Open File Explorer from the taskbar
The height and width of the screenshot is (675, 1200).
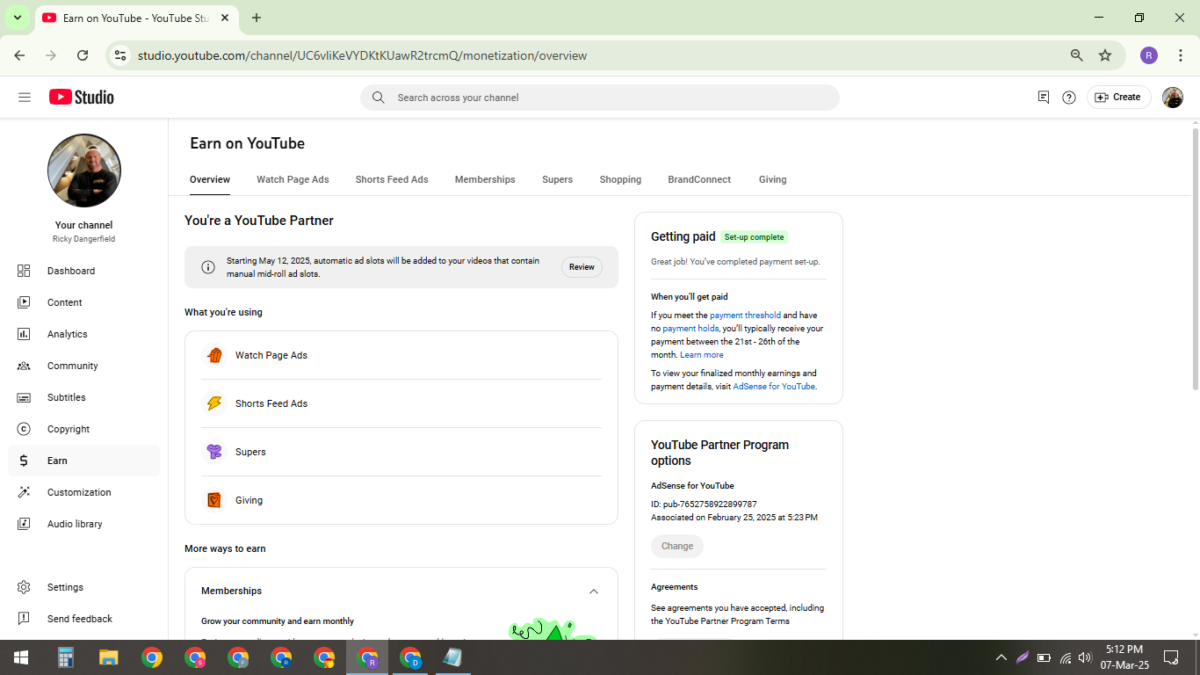coord(109,657)
